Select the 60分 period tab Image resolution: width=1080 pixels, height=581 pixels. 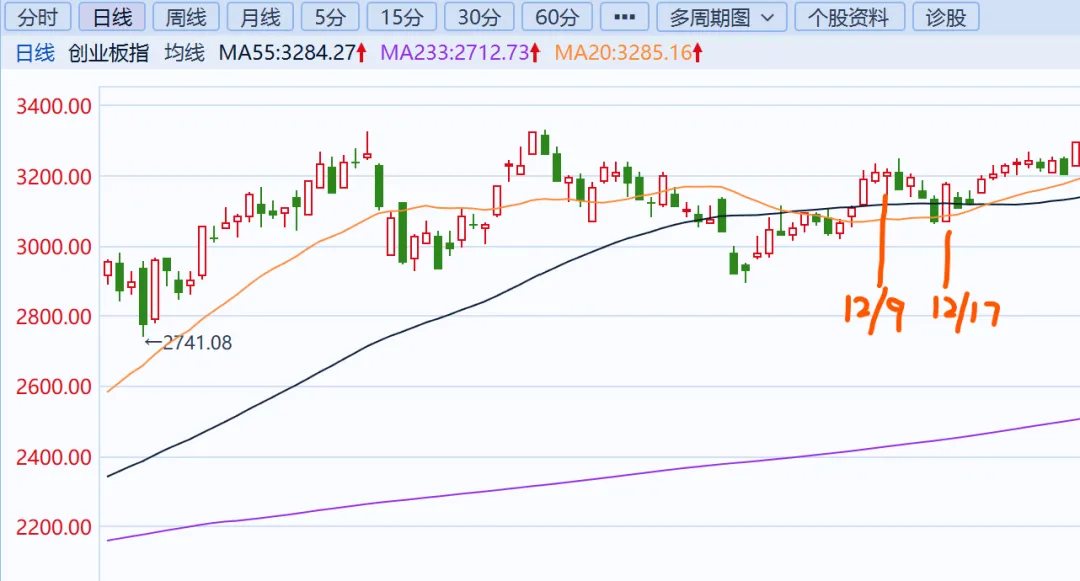[557, 17]
